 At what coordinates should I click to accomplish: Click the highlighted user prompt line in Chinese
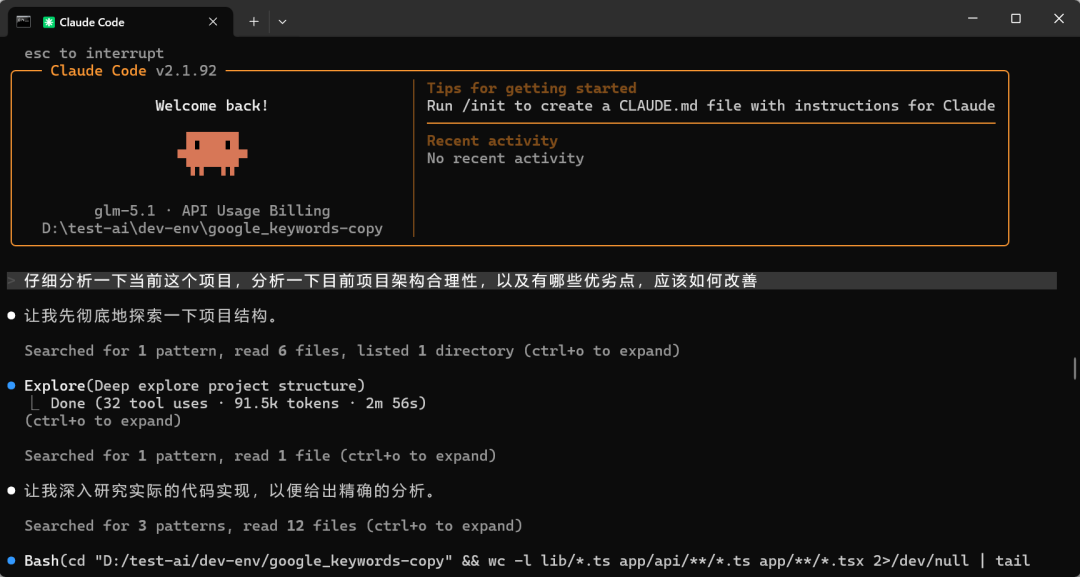coord(531,281)
